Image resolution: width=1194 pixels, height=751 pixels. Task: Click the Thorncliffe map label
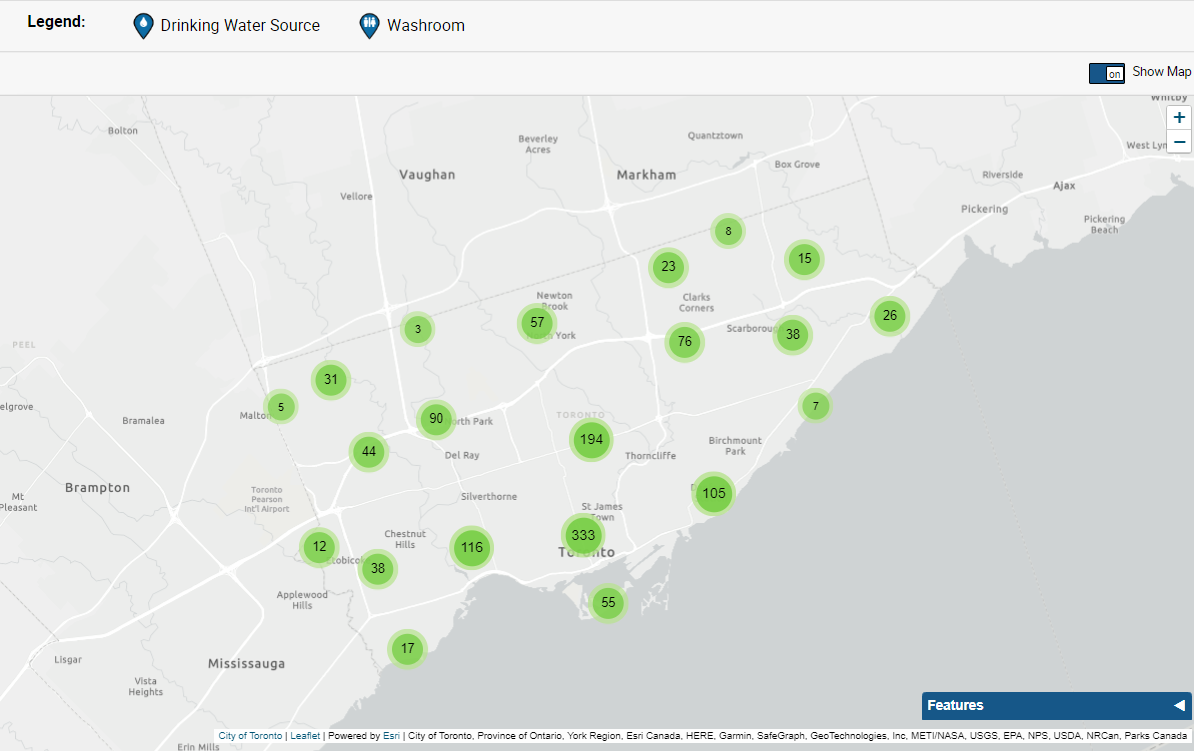[x=650, y=455]
